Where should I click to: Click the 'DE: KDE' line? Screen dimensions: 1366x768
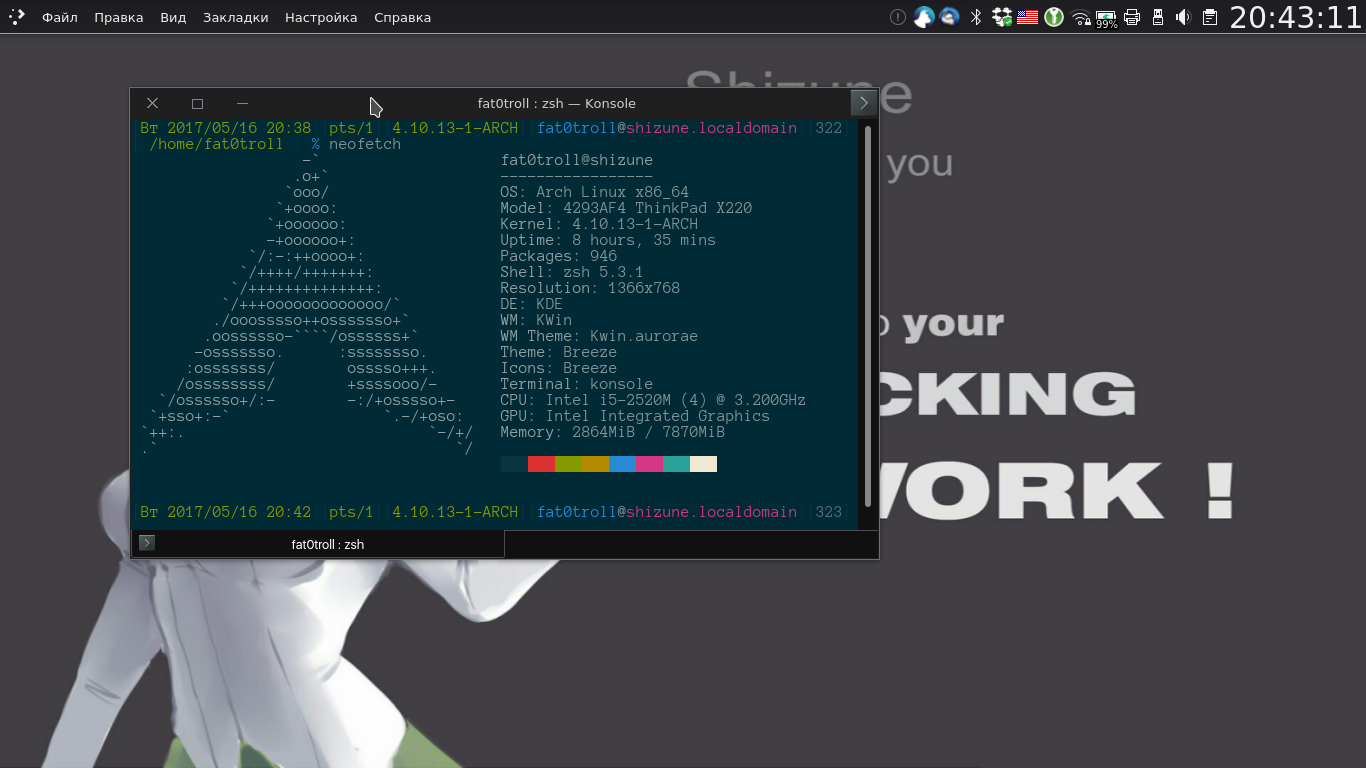click(532, 304)
